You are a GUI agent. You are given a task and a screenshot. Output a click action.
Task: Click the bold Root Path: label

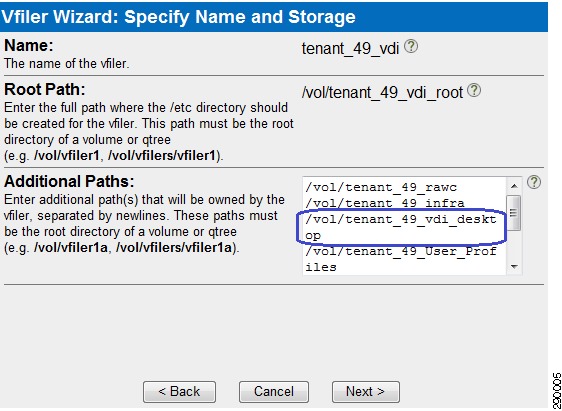45,90
